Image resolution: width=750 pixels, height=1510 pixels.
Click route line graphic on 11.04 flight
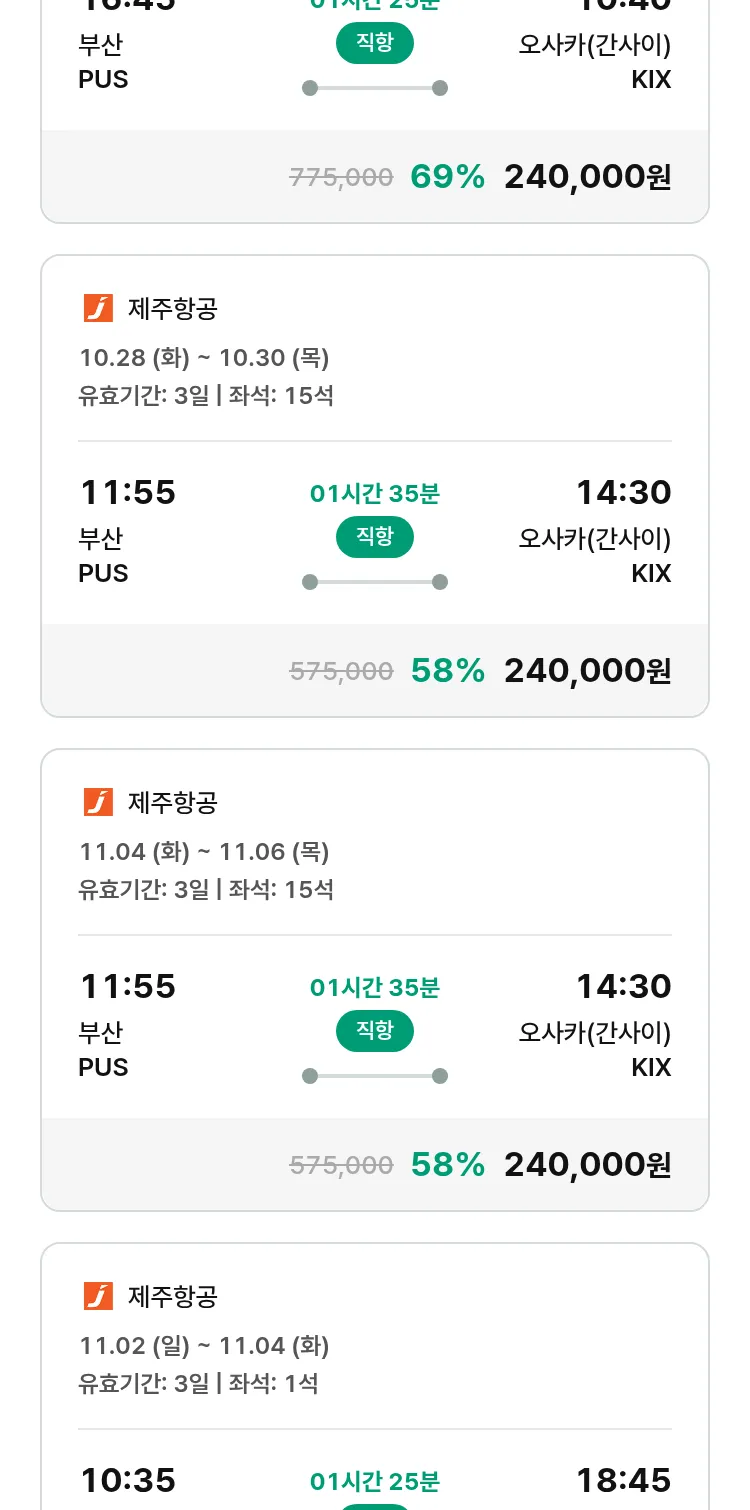tap(375, 1076)
